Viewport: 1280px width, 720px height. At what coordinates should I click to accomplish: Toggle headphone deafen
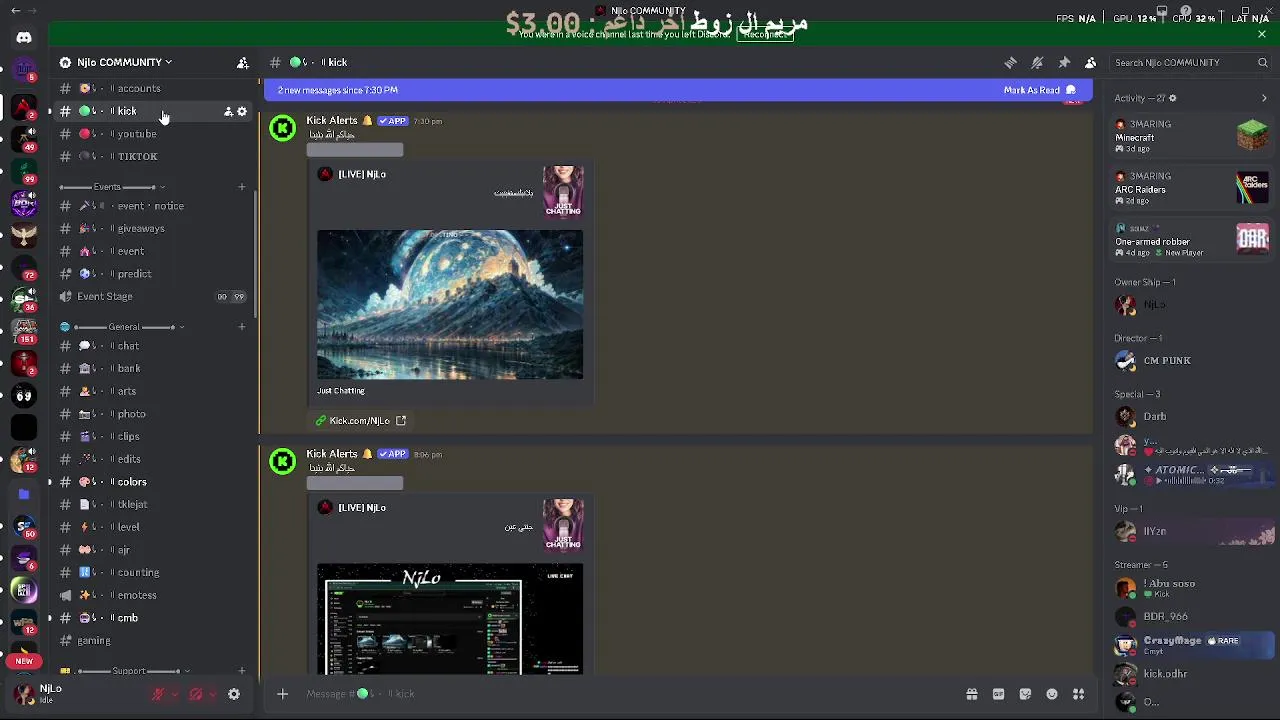(196, 694)
